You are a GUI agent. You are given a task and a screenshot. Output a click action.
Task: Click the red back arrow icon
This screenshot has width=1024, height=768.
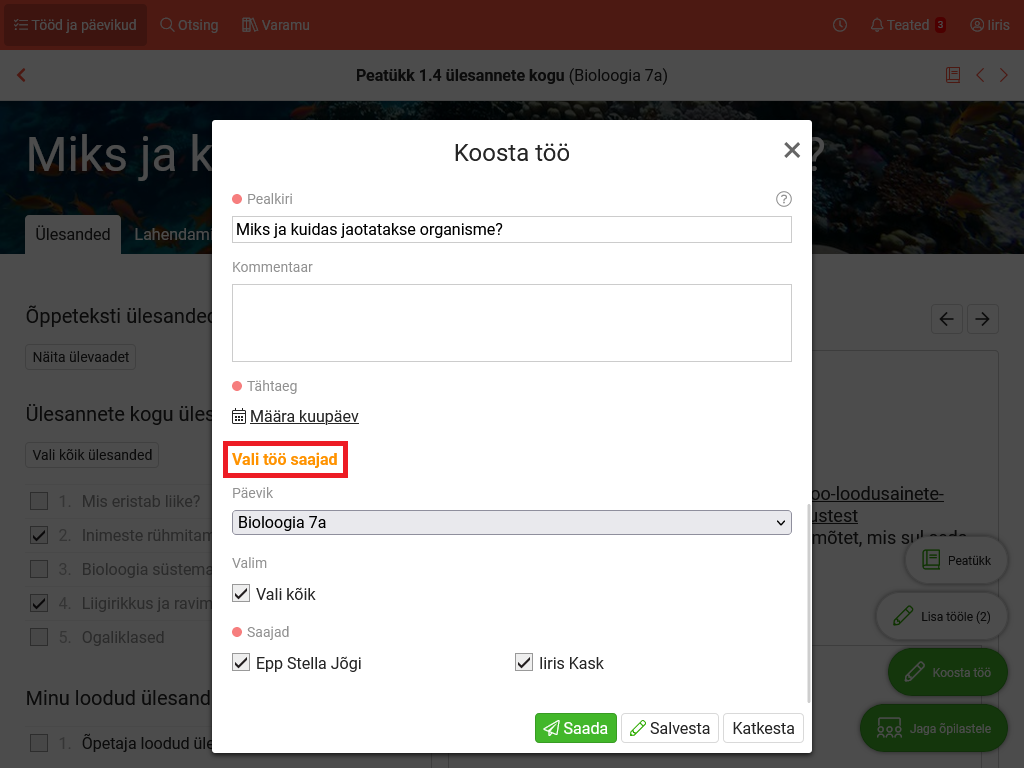coord(22,75)
